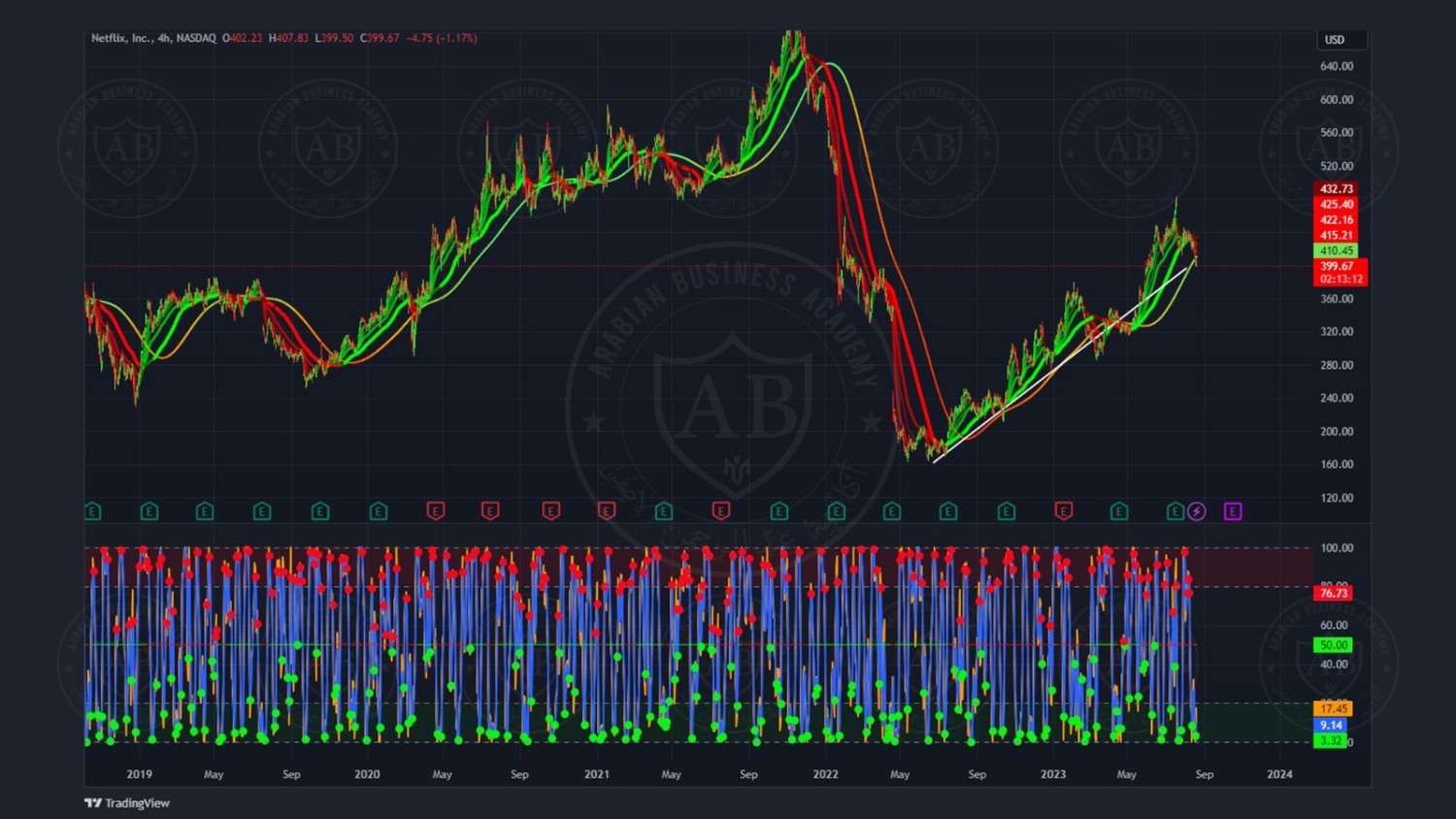Image resolution: width=1456 pixels, height=819 pixels.
Task: Click the orange oscillator value label 17.45
Action: (1333, 709)
